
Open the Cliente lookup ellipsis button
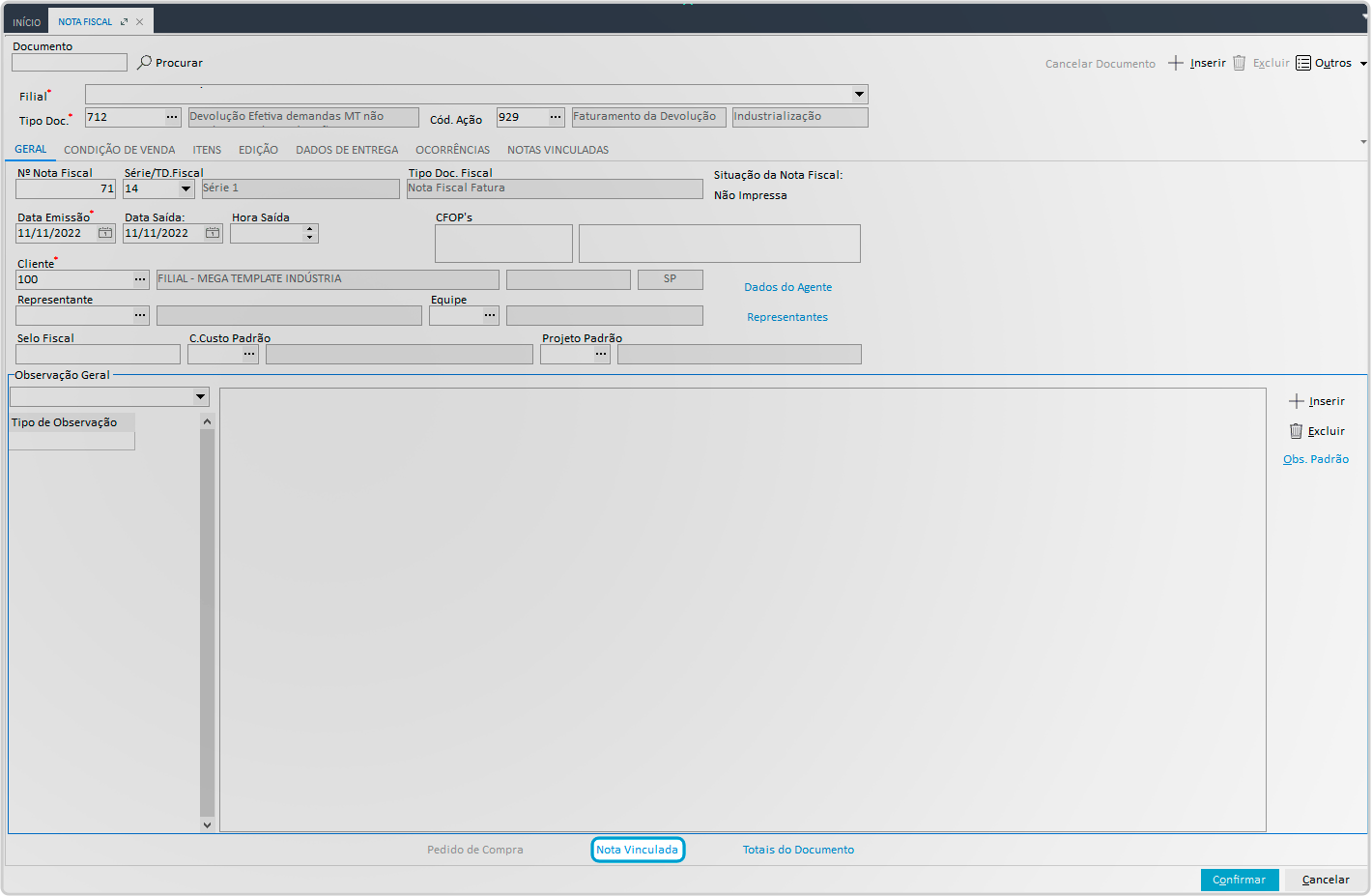[140, 279]
